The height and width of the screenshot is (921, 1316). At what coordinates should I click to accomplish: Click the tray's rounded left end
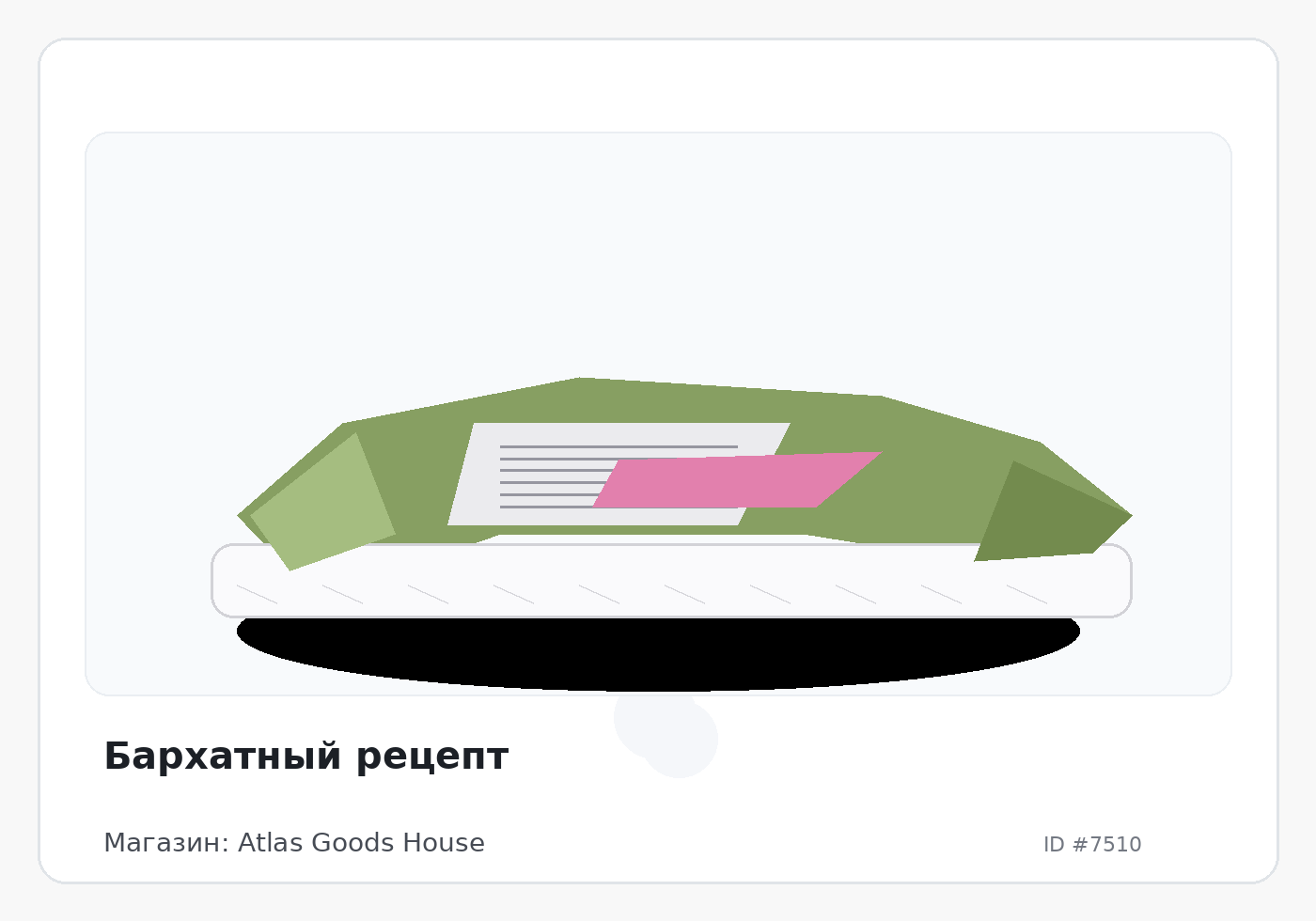point(227,581)
